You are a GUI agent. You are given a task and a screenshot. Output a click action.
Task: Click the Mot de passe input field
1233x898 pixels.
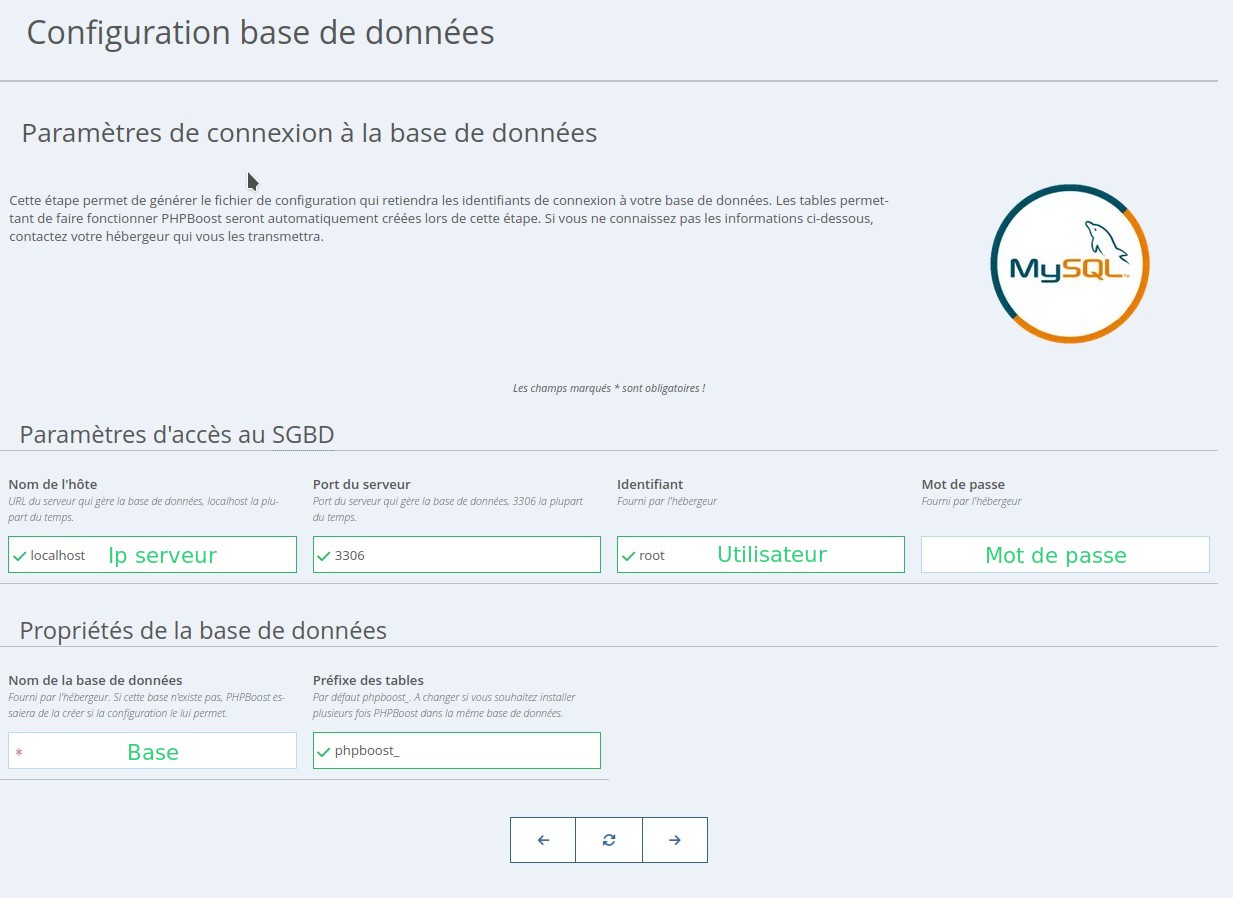coord(1064,554)
